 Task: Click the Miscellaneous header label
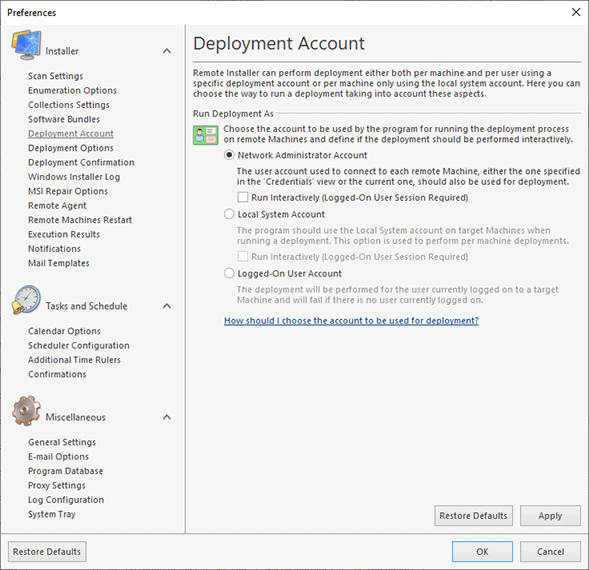[76, 417]
